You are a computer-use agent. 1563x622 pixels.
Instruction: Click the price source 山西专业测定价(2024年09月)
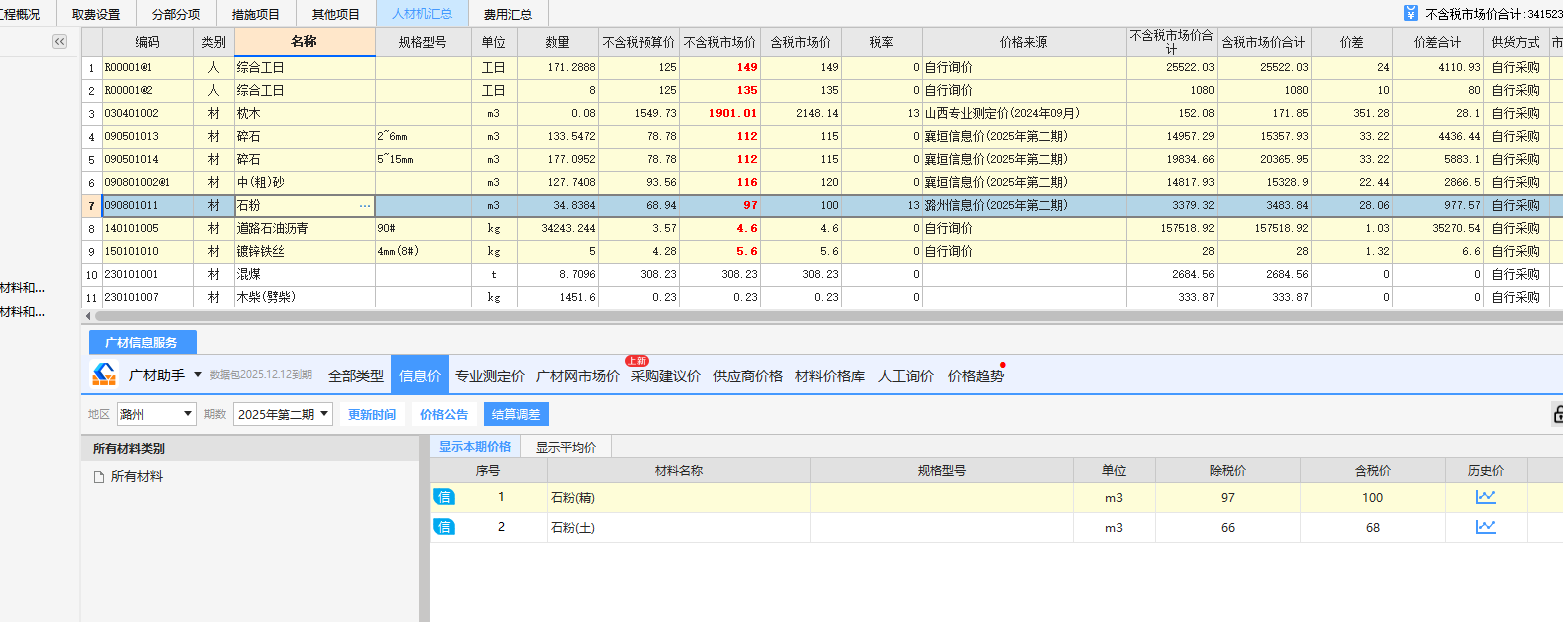click(x=1024, y=113)
